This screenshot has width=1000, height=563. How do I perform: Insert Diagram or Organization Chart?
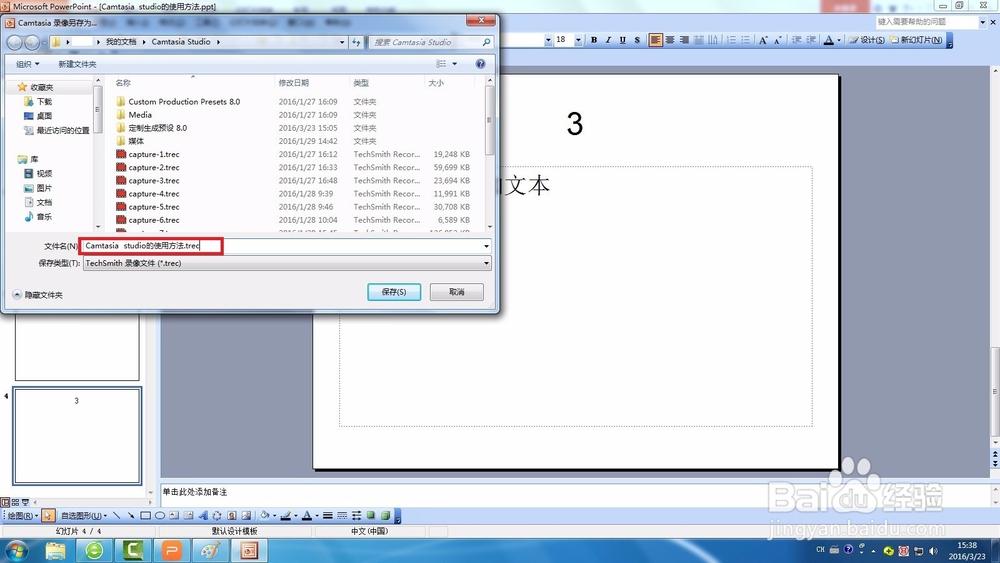(217, 515)
